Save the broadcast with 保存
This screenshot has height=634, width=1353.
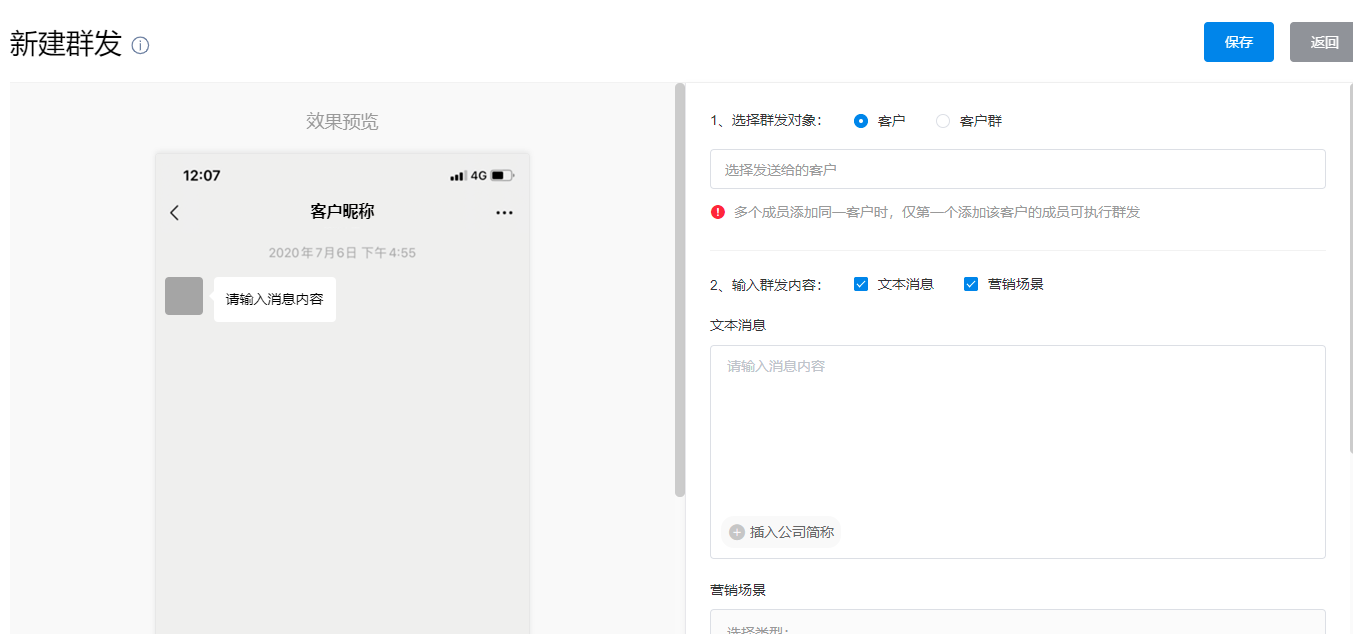tap(1238, 42)
